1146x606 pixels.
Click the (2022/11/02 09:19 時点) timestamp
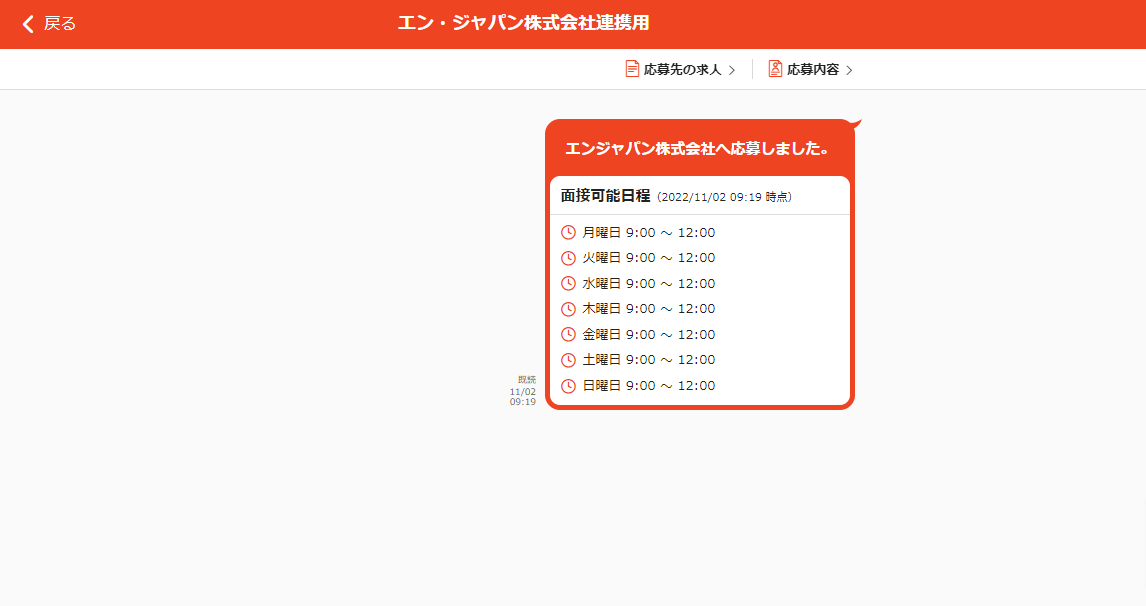tap(724, 197)
